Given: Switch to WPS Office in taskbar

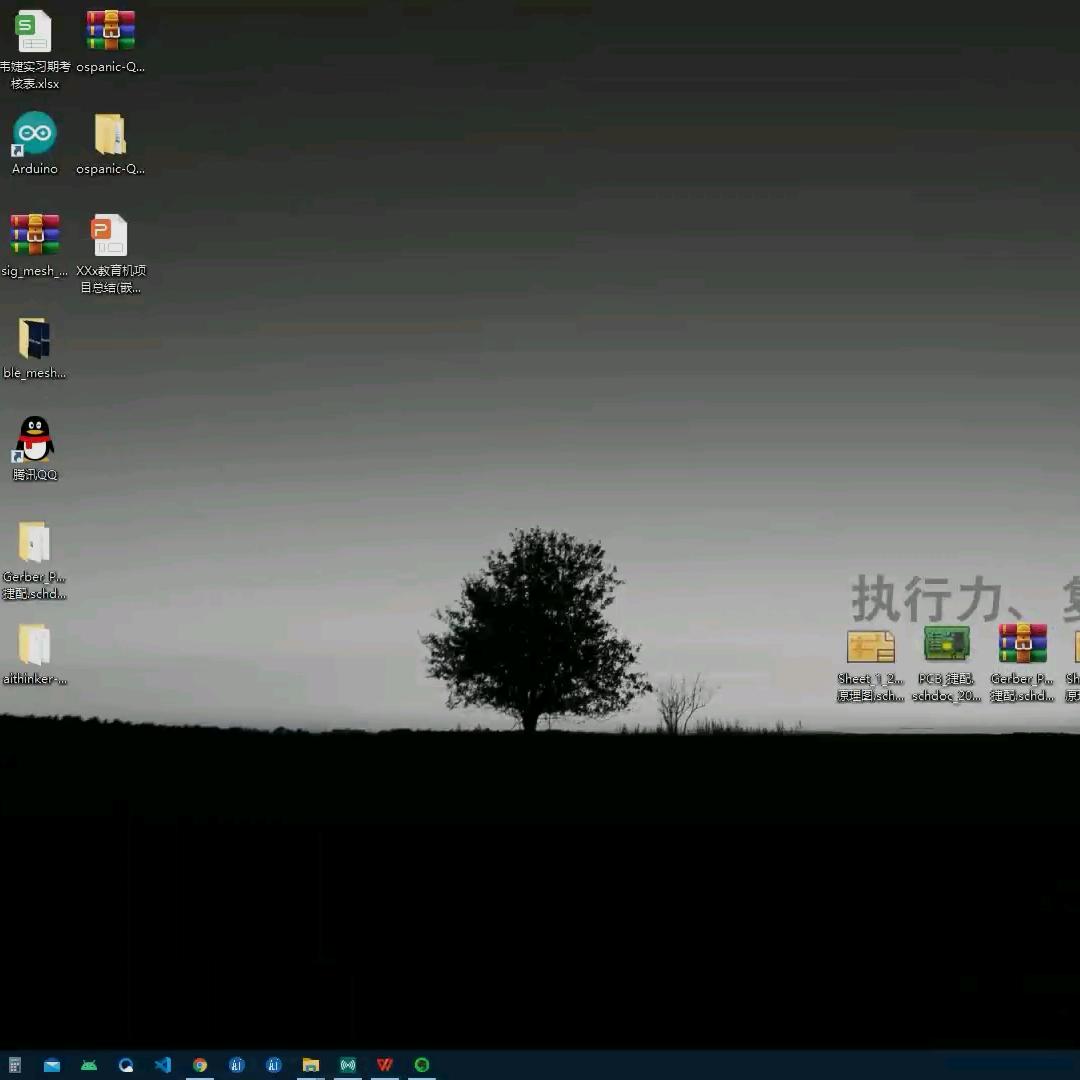Looking at the screenshot, I should point(385,1065).
